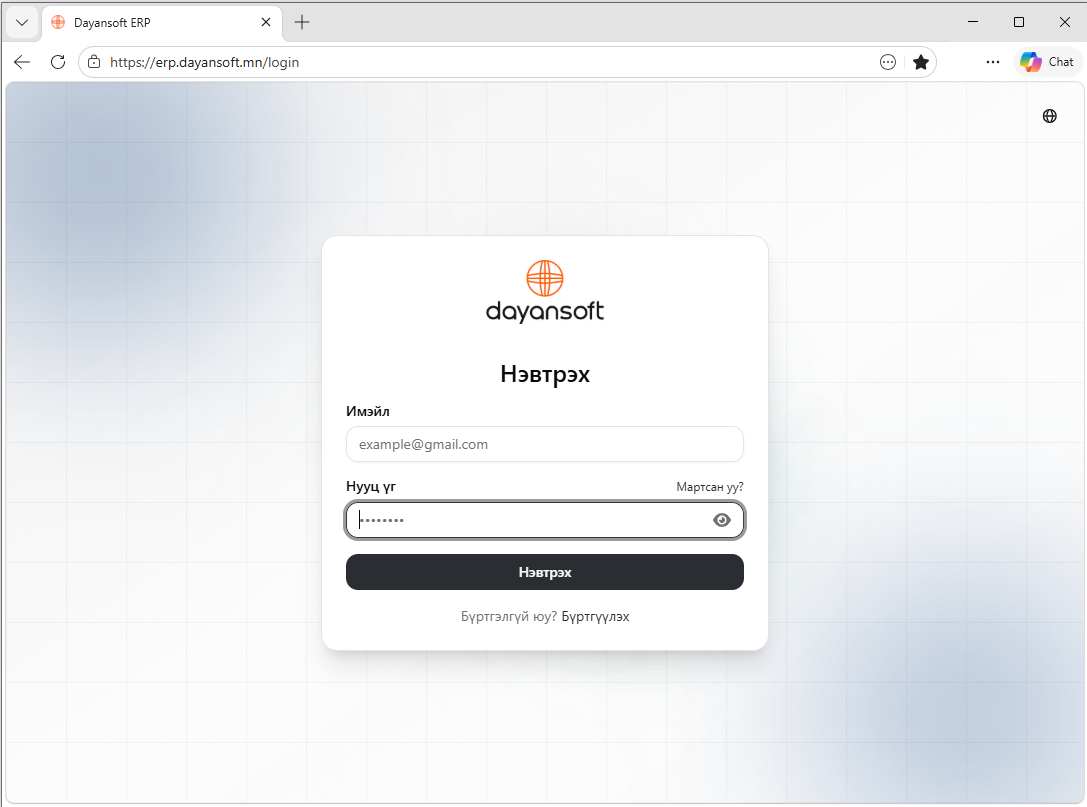This screenshot has height=807, width=1087.
Task: Click the Нууц үг label
Action: pos(371,487)
